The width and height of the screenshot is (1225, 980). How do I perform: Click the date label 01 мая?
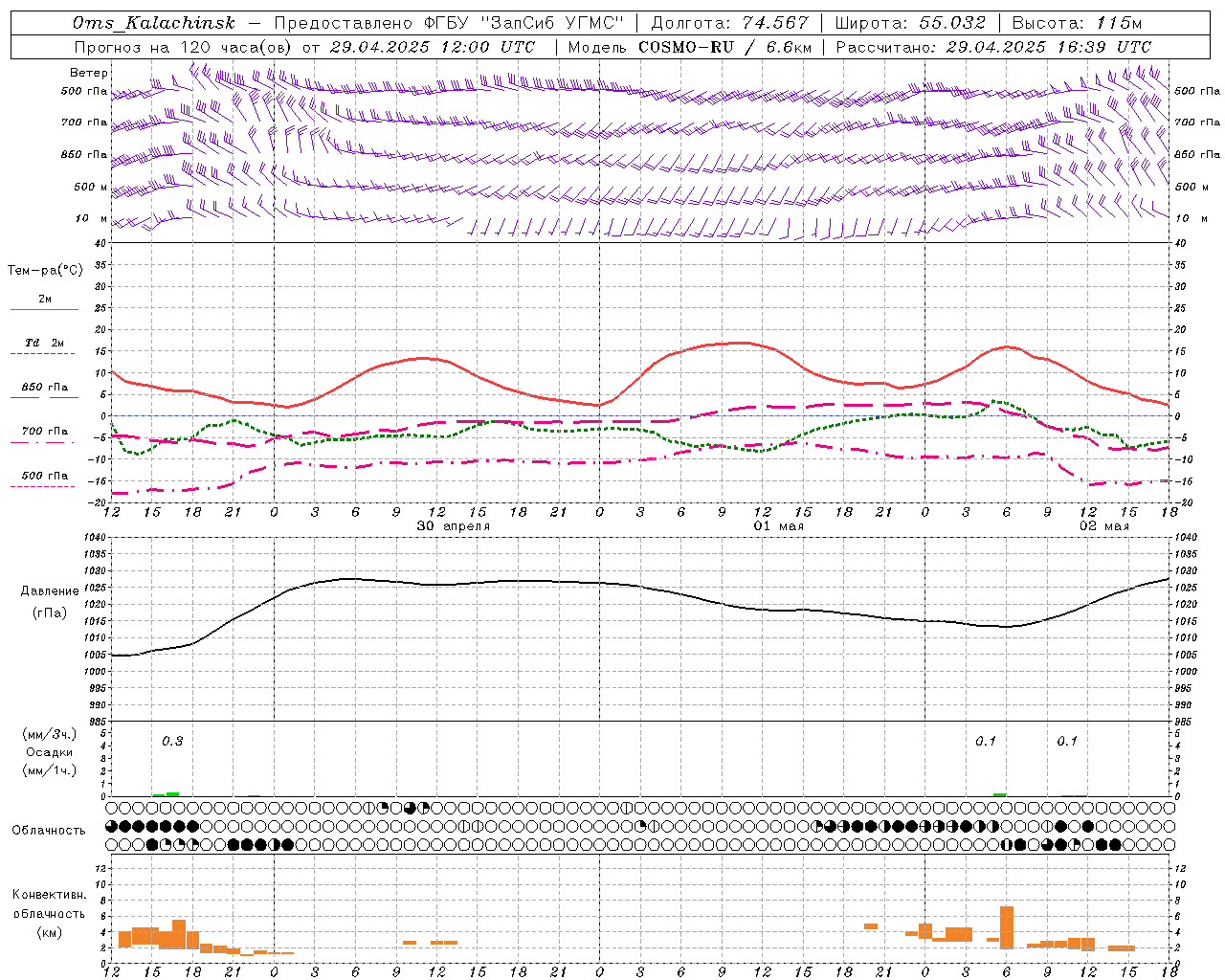tap(779, 526)
